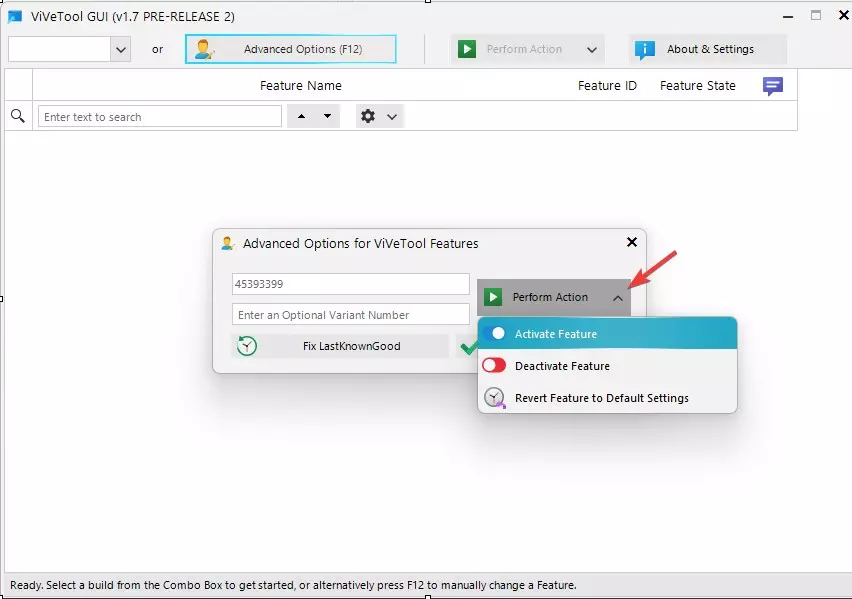
Task: Click the red toggle icon beside Deactivate Feature
Action: 494,365
